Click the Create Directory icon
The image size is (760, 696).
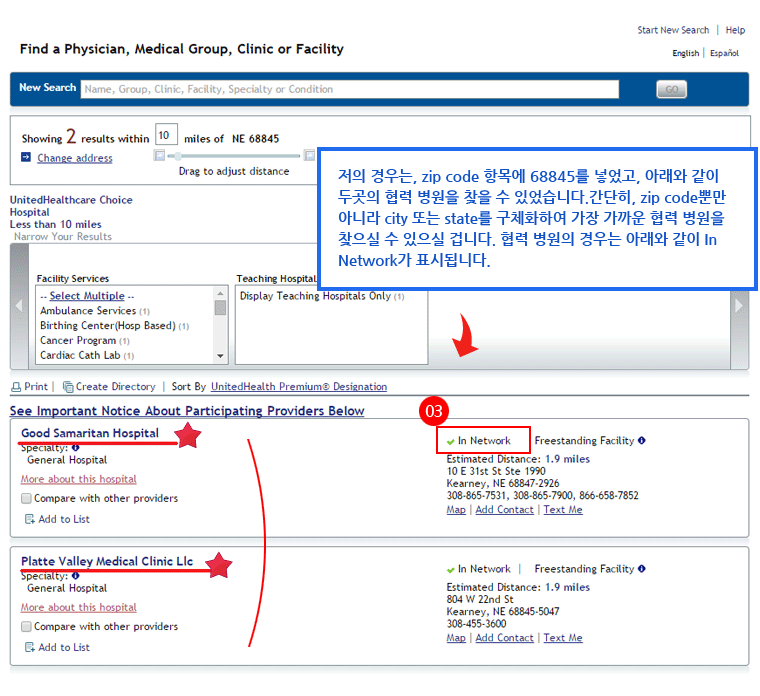click(x=68, y=387)
